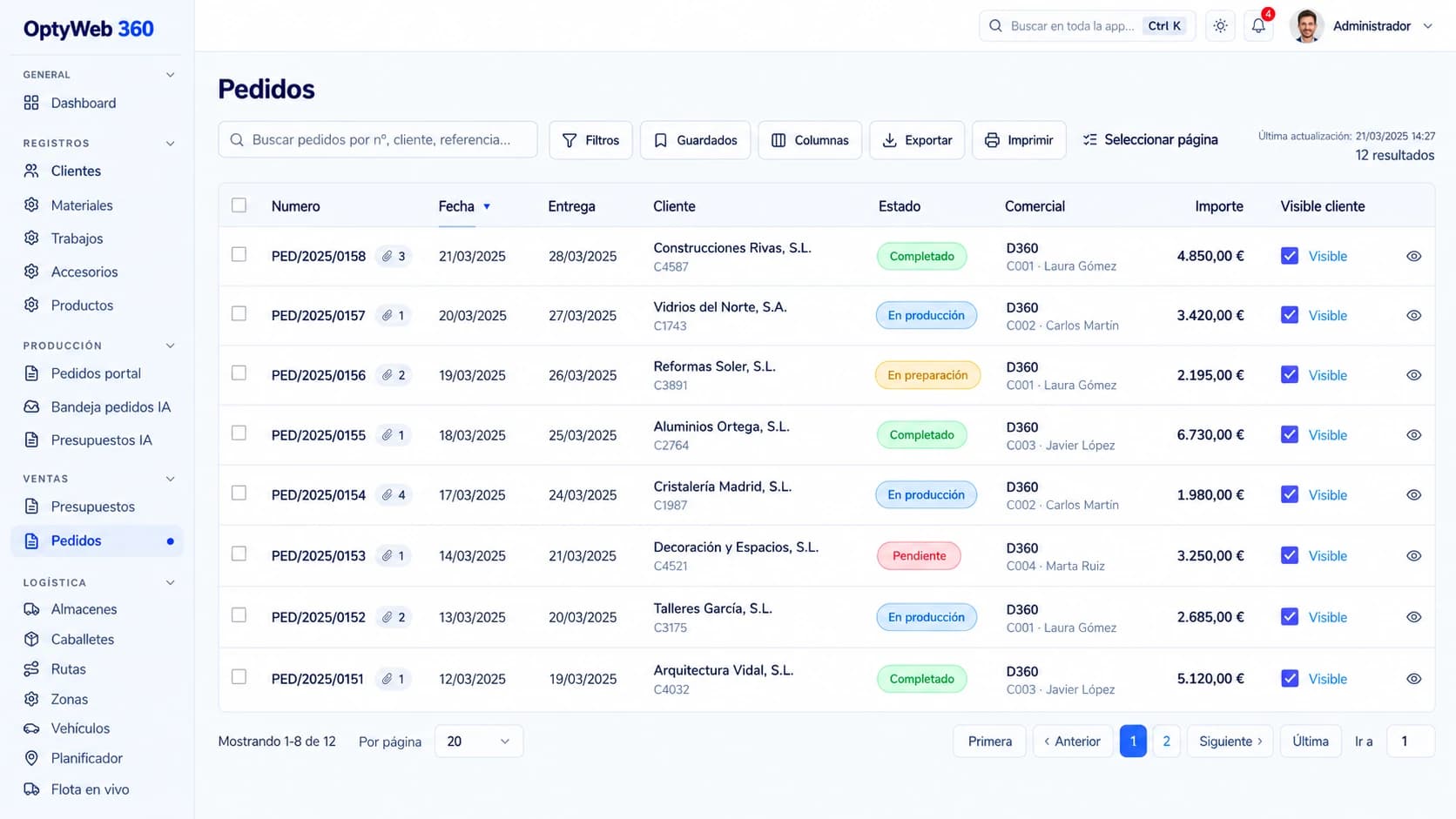
Task: View order details eye icon for PED/2025/0153
Action: [1414, 555]
